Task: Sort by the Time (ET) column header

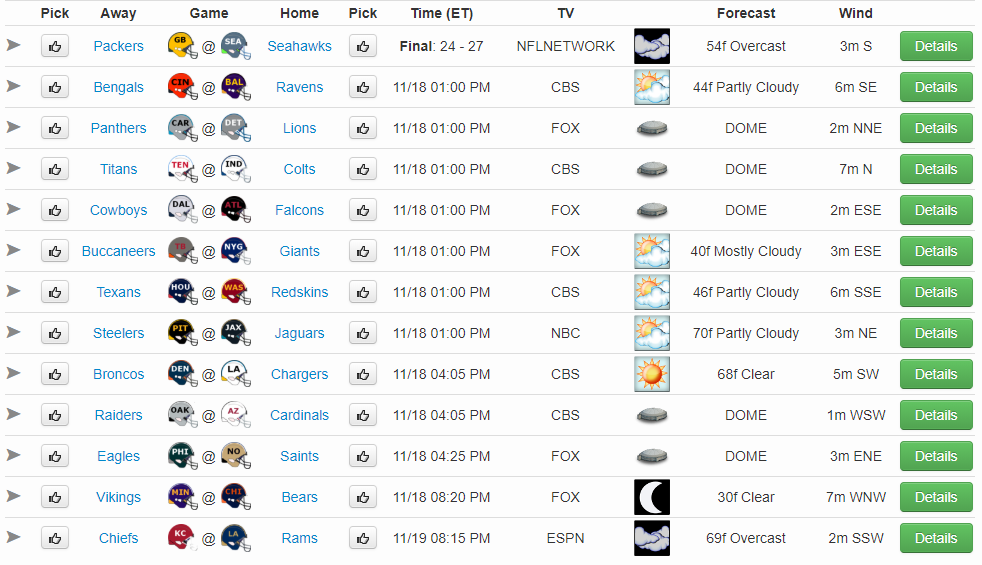Action: pos(442,13)
